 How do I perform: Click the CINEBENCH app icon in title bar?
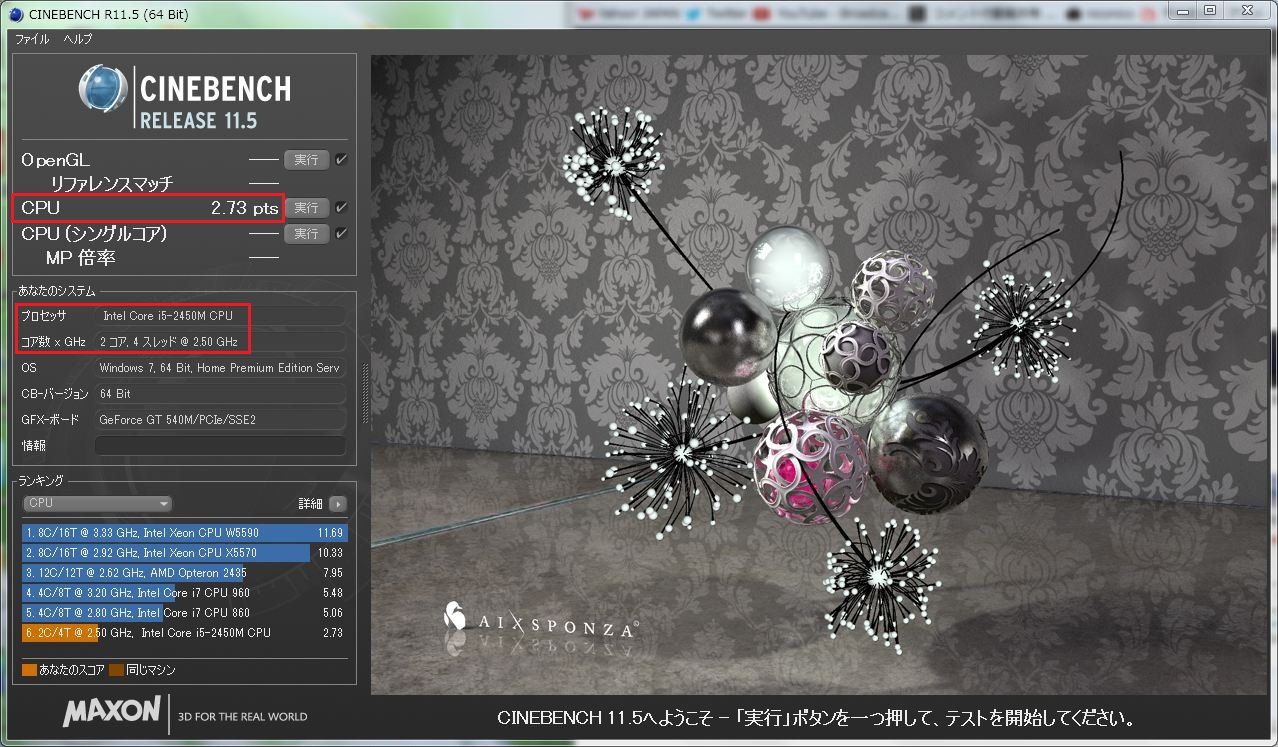pos(15,14)
